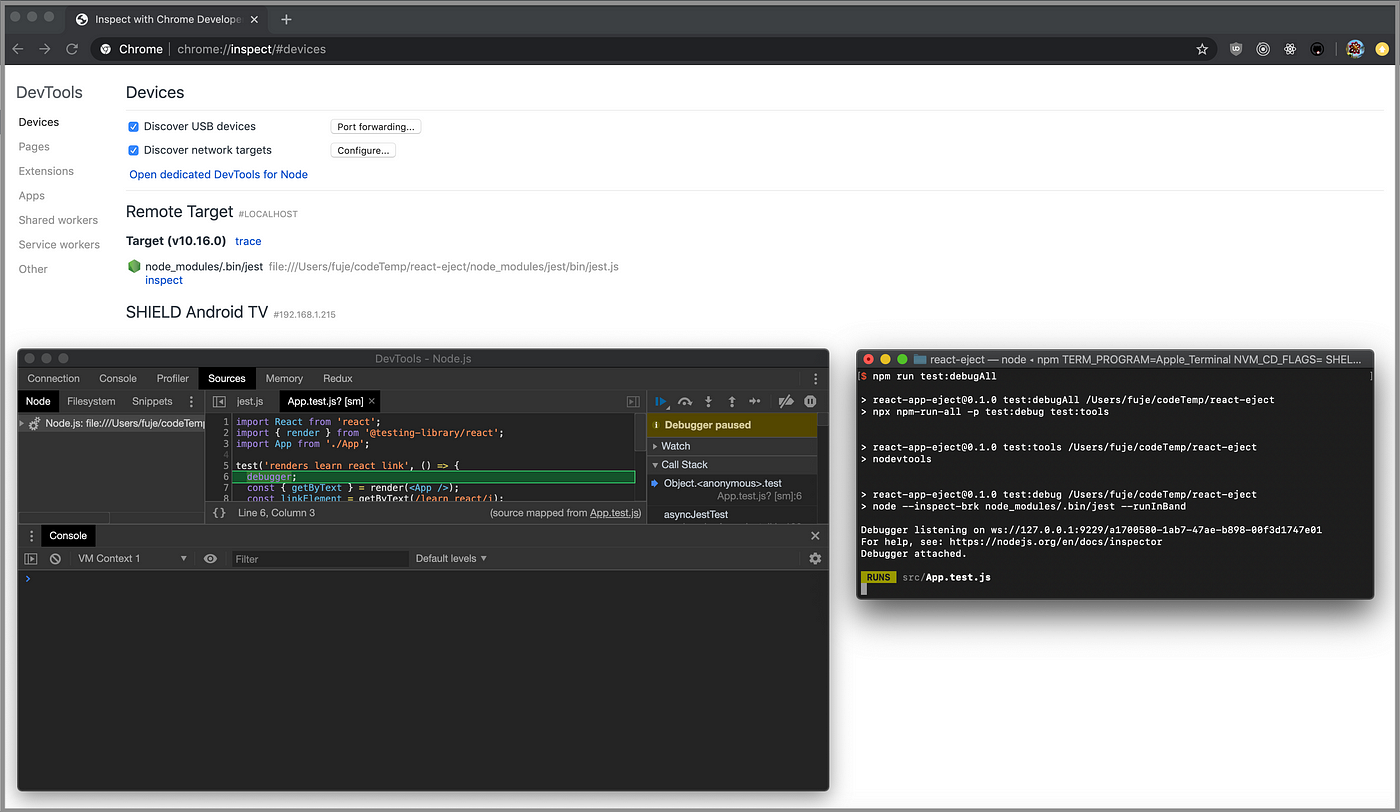Open the console drawer three-dot menu
Viewport: 1400px width, 812px height.
(x=31, y=536)
